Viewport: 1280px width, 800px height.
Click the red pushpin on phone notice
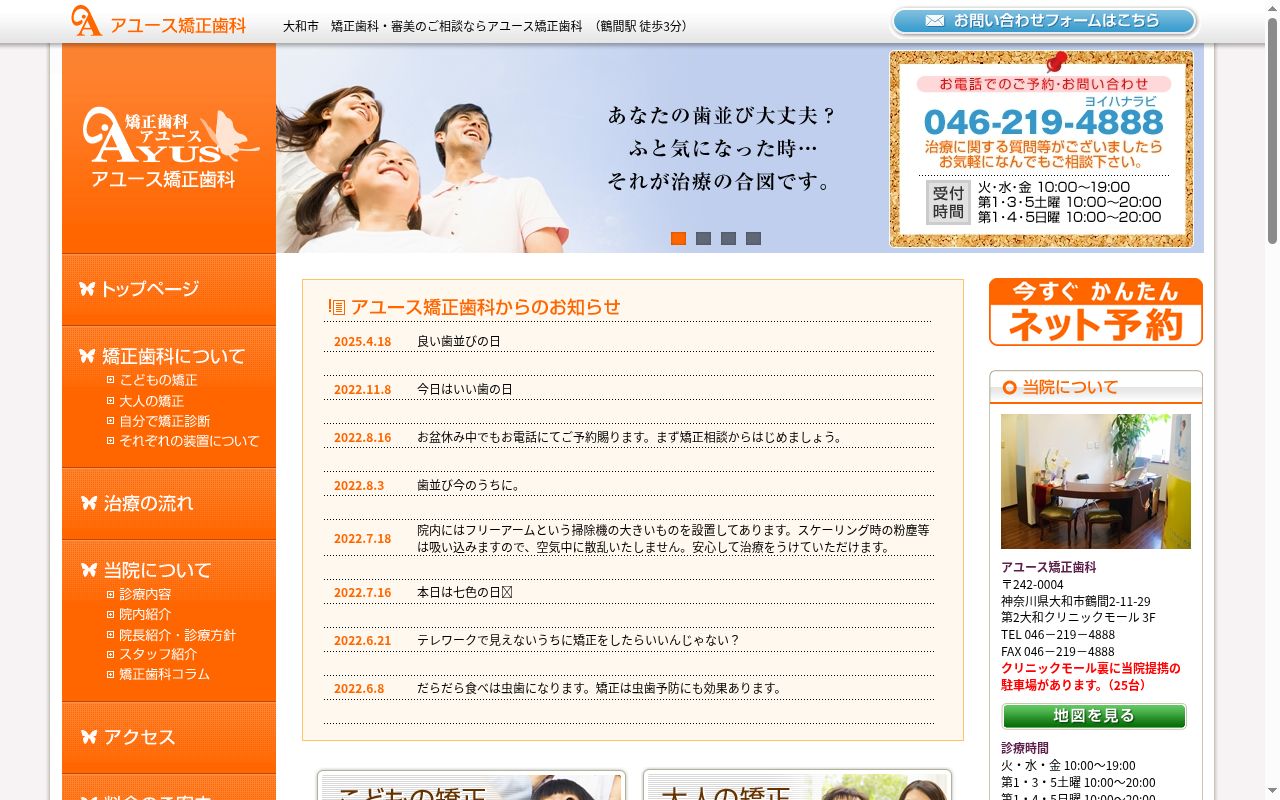pos(1055,62)
